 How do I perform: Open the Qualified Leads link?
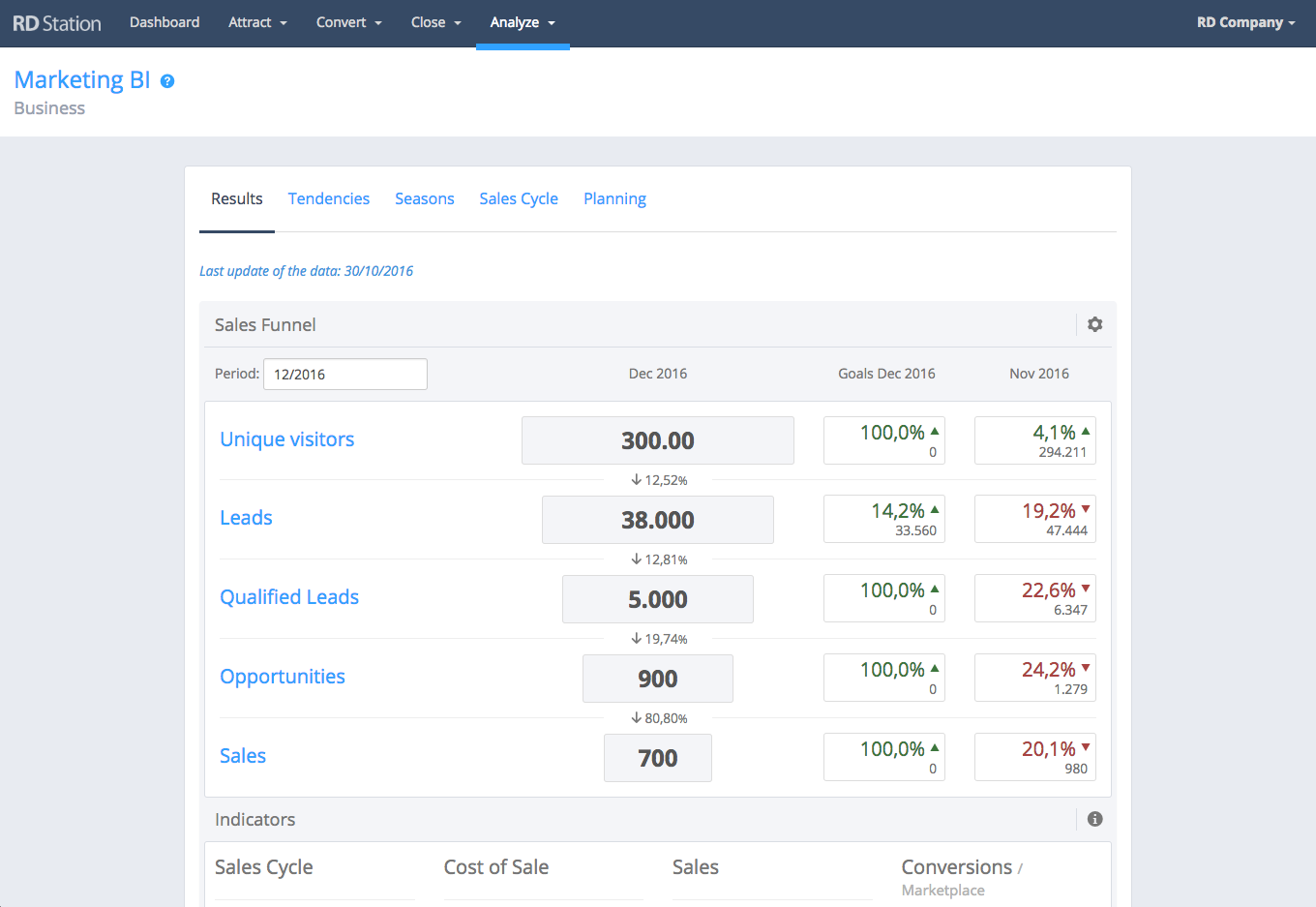click(x=289, y=597)
